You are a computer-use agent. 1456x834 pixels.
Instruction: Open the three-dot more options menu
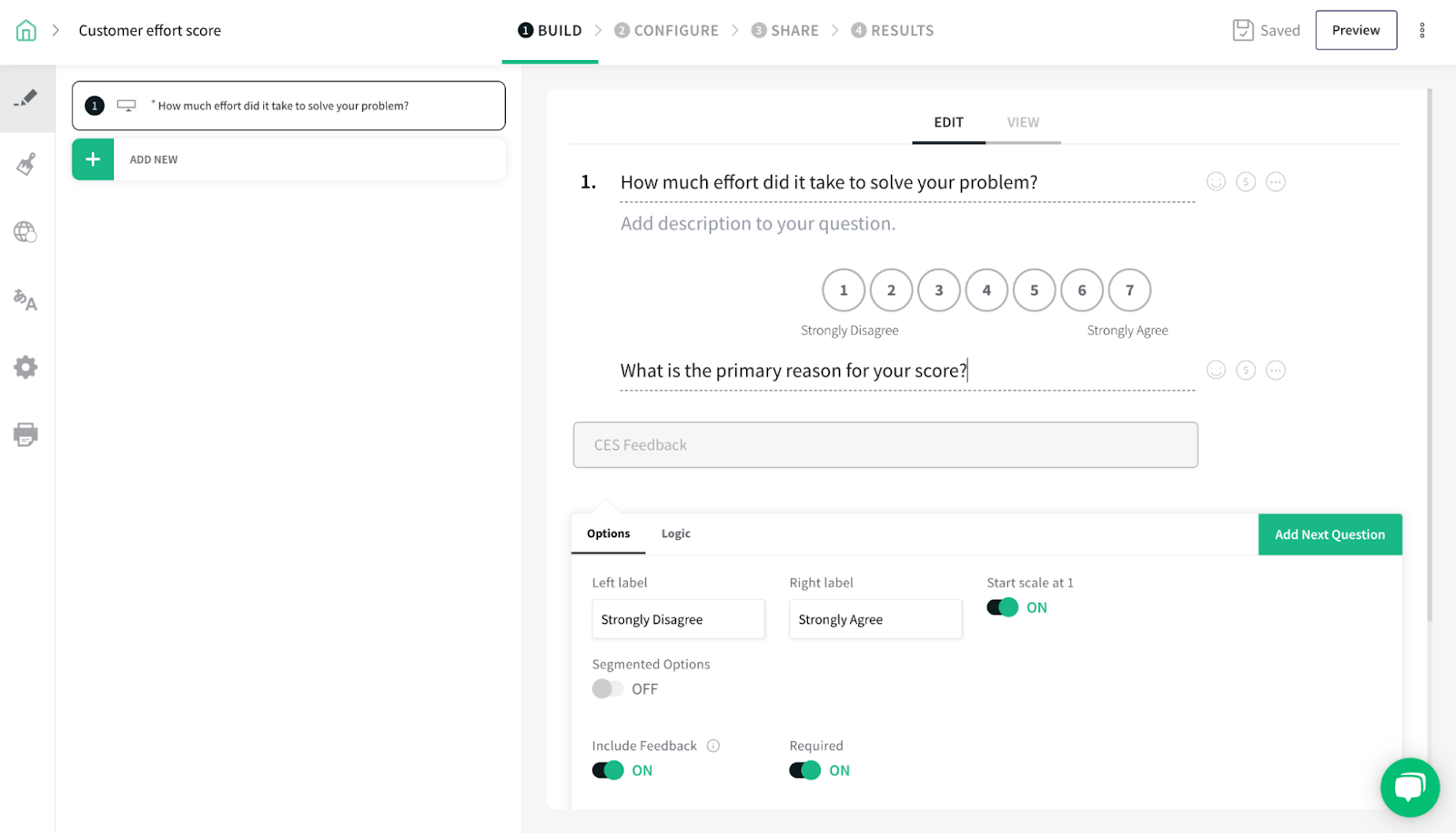(1421, 30)
